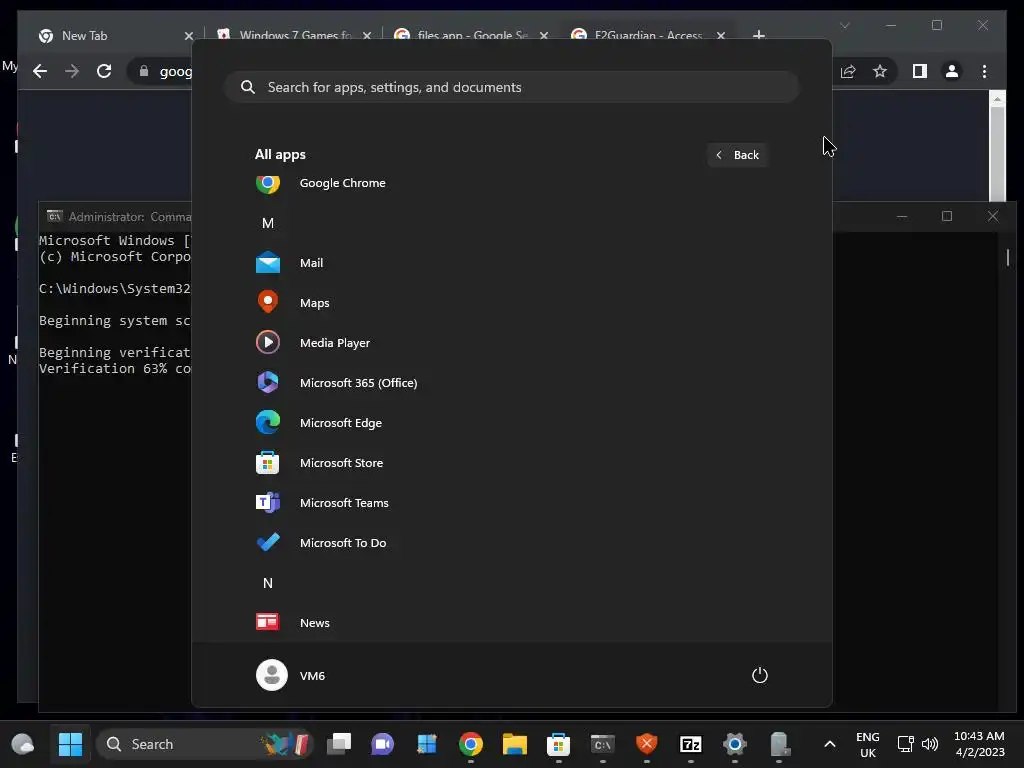Open the power options button
The height and width of the screenshot is (768, 1024).
coord(760,675)
